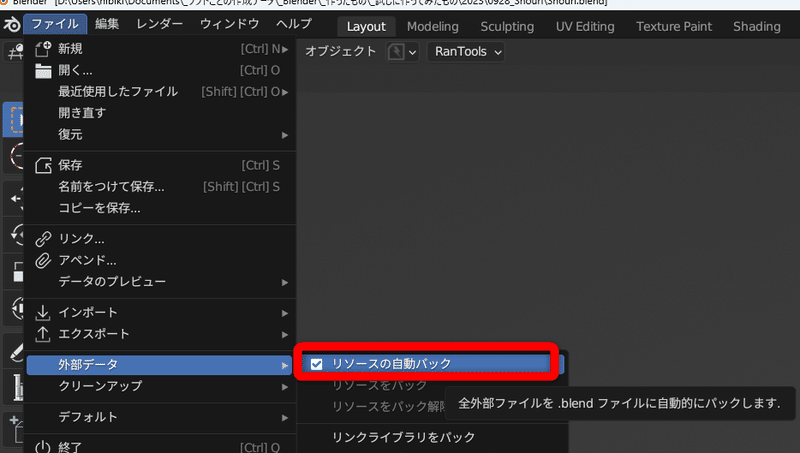Open the ファイル menu

[55, 24]
